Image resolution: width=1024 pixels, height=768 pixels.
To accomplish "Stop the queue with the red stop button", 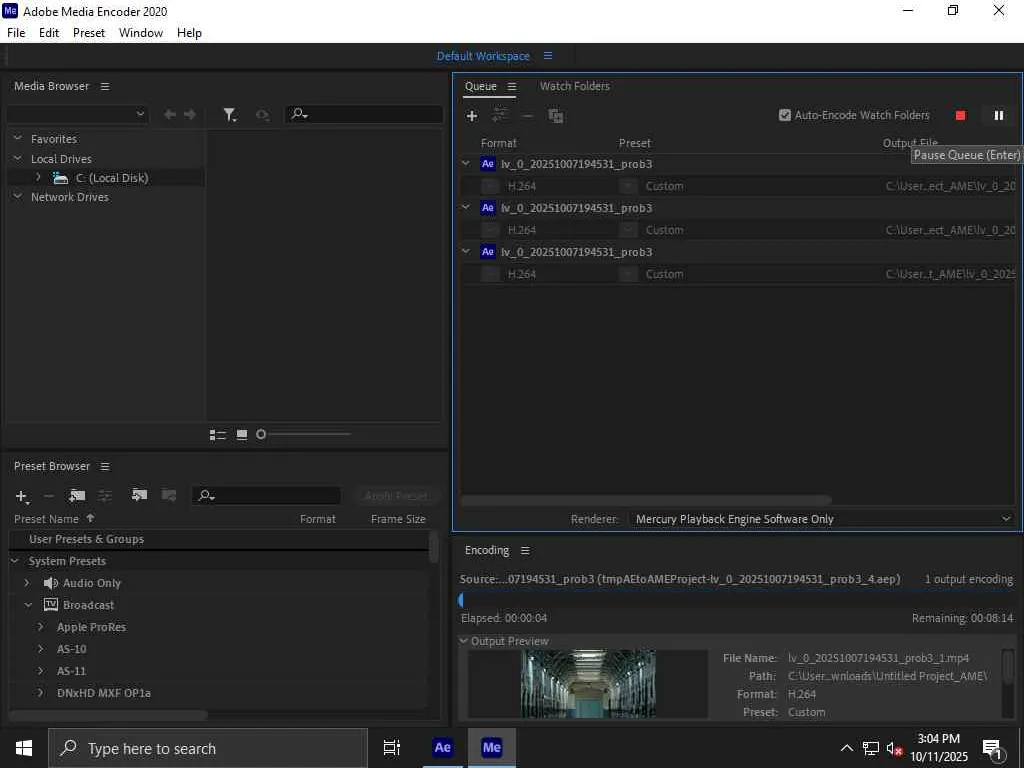I will (960, 116).
